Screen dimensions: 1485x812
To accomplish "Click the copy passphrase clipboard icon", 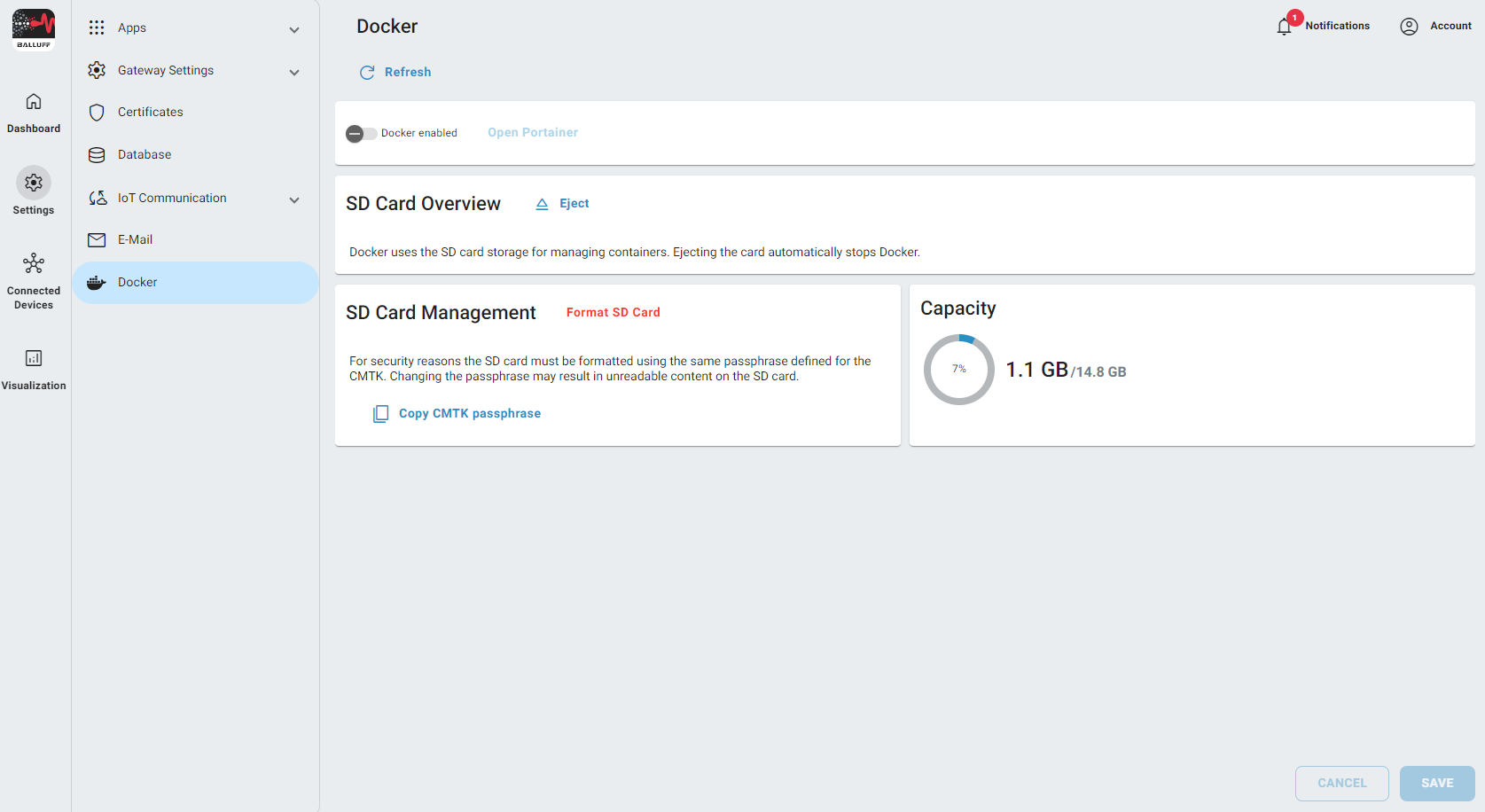I will pyautogui.click(x=380, y=414).
